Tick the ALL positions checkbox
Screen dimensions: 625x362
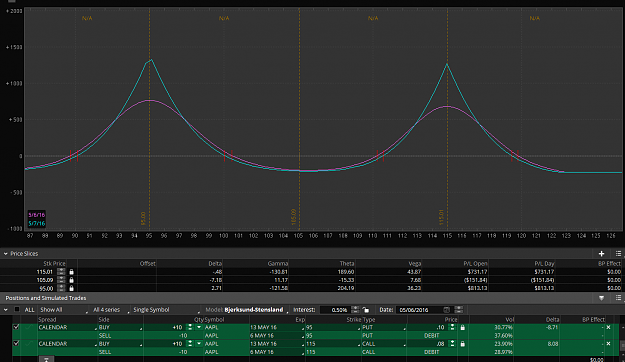(x=17, y=309)
